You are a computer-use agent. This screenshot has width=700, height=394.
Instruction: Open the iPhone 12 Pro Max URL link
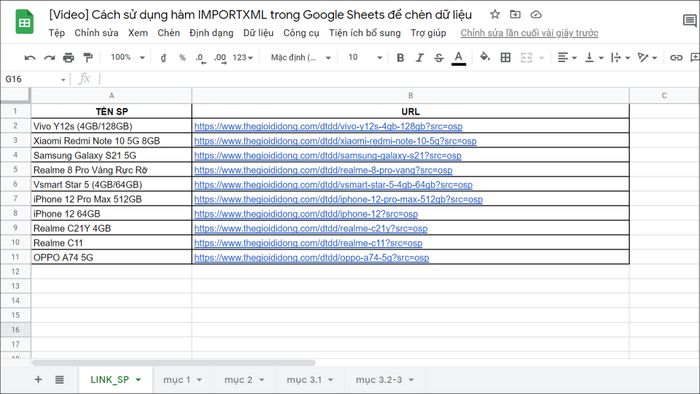(338, 199)
